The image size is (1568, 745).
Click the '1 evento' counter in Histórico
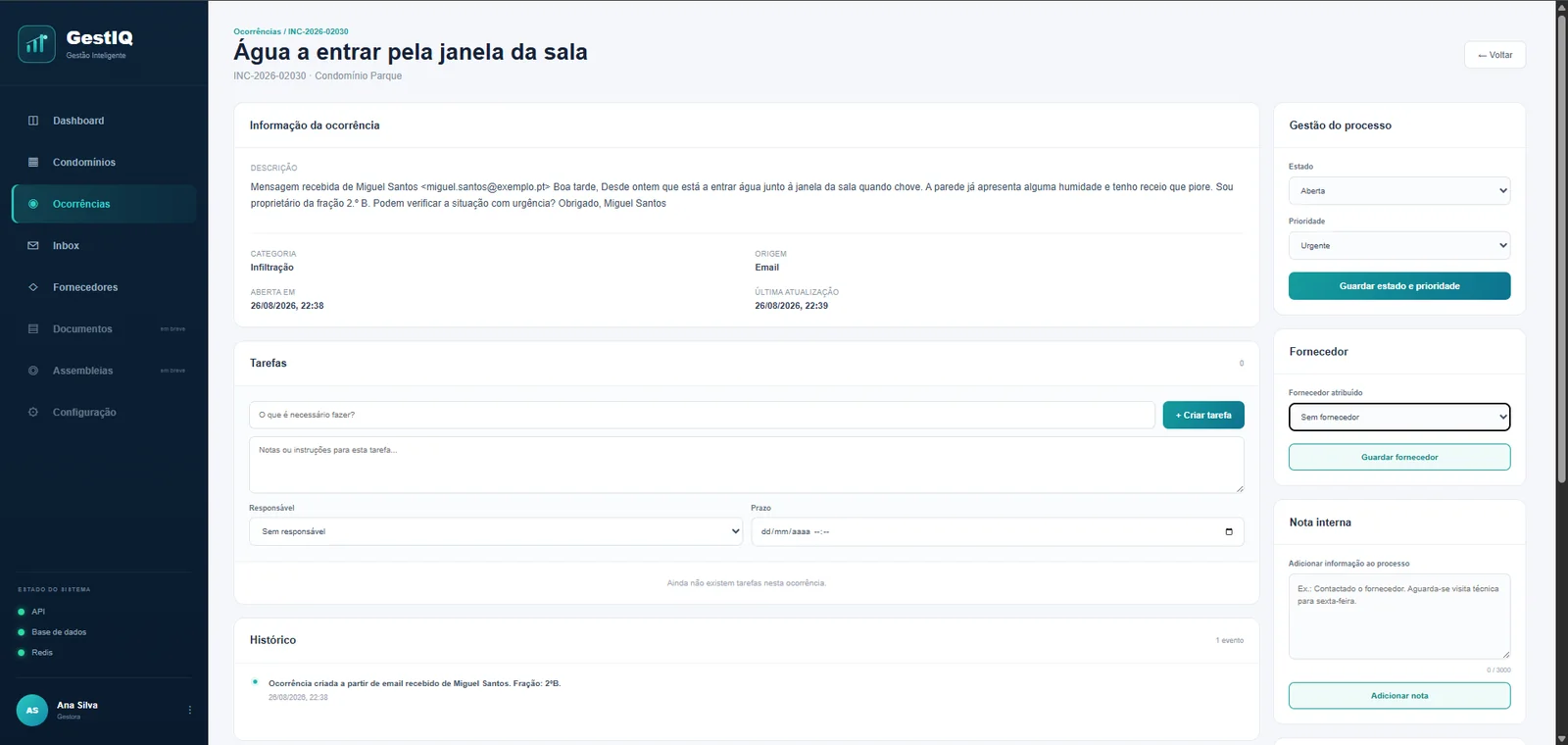point(1230,640)
